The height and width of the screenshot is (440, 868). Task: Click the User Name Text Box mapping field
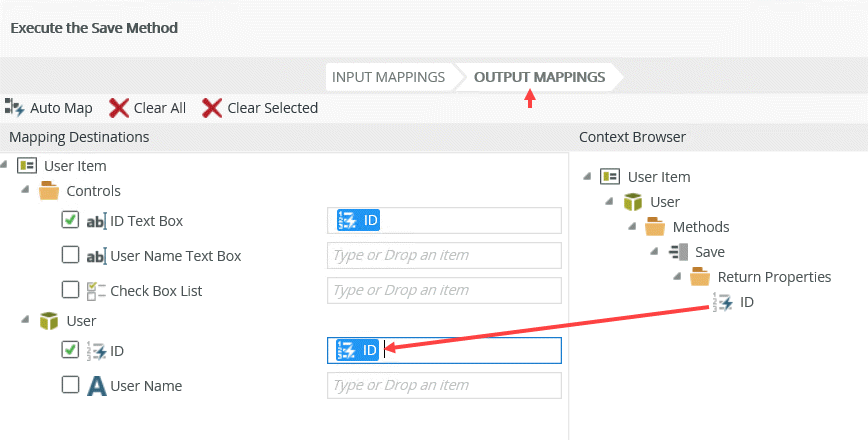point(444,255)
